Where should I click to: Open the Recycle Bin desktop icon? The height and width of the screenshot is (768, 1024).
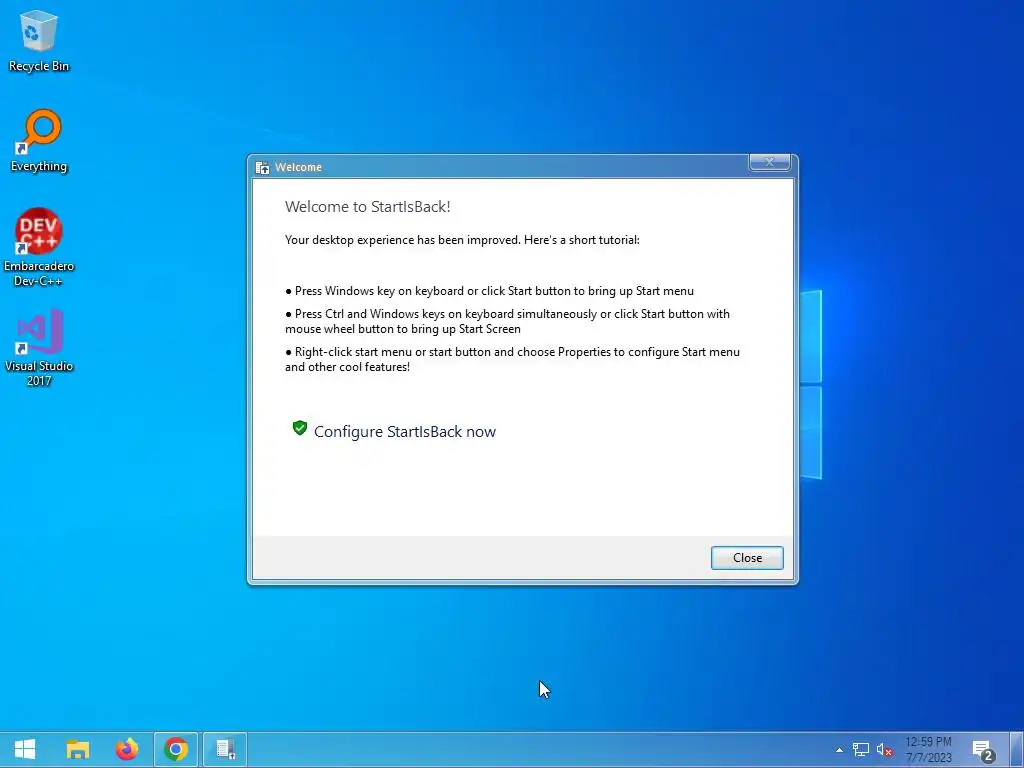pos(39,41)
